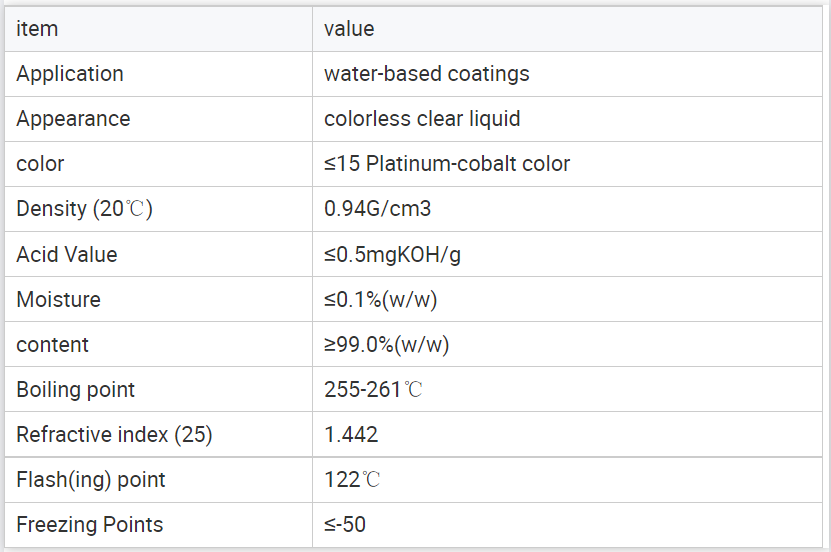This screenshot has width=831, height=552.
Task: Click '≤15 Platinum-cobalt color' value
Action: 447,164
